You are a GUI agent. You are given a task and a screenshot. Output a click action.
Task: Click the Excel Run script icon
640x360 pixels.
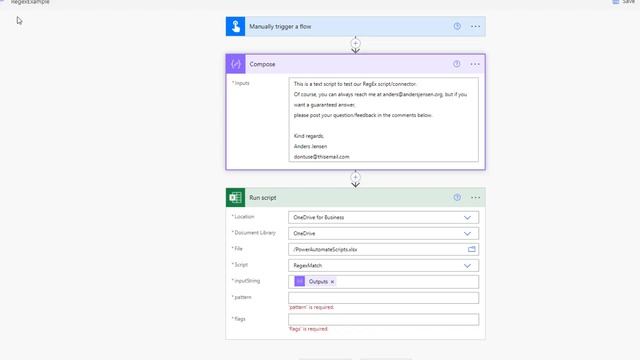click(236, 198)
